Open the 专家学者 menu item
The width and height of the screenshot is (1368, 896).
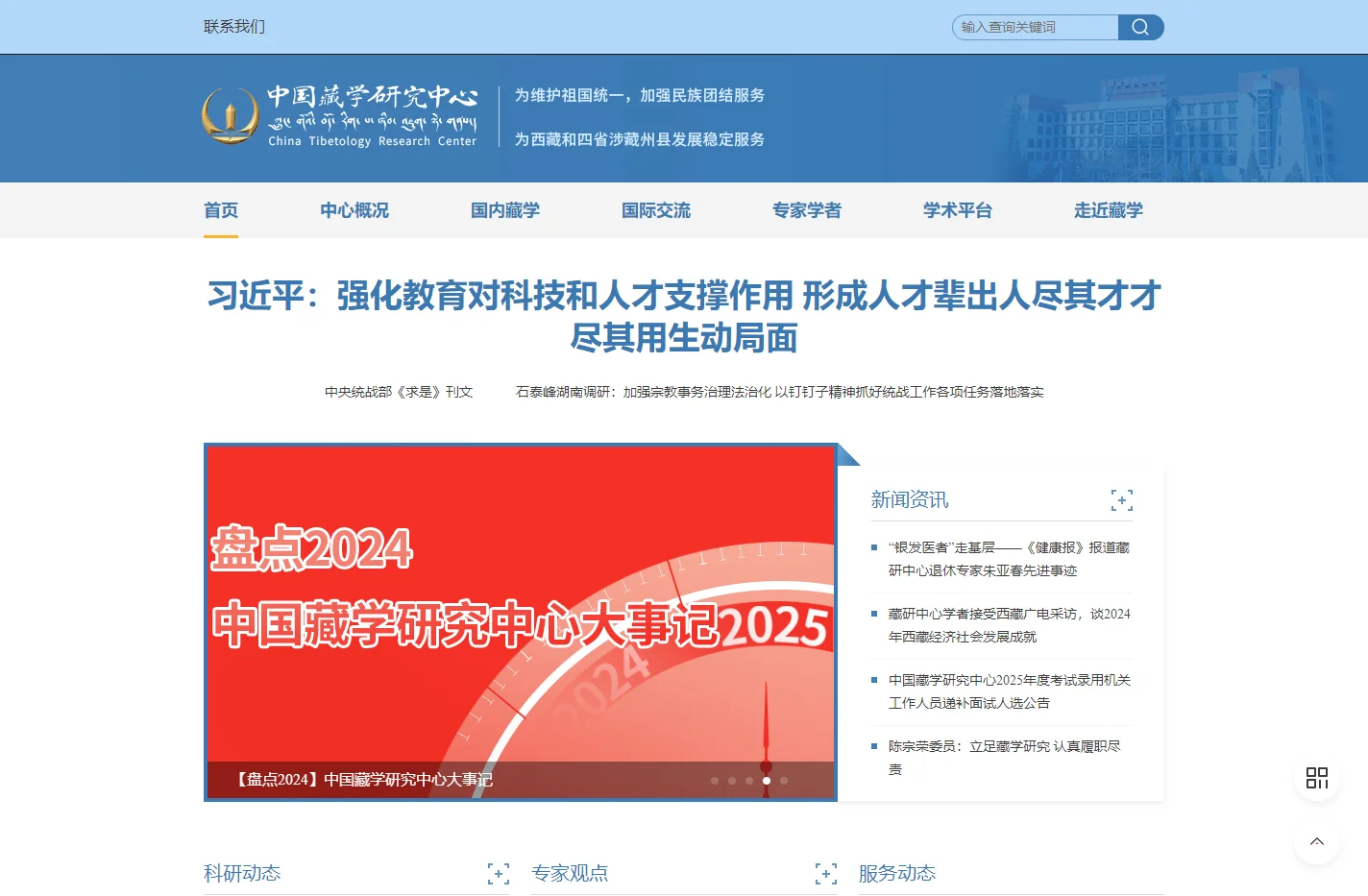click(807, 210)
